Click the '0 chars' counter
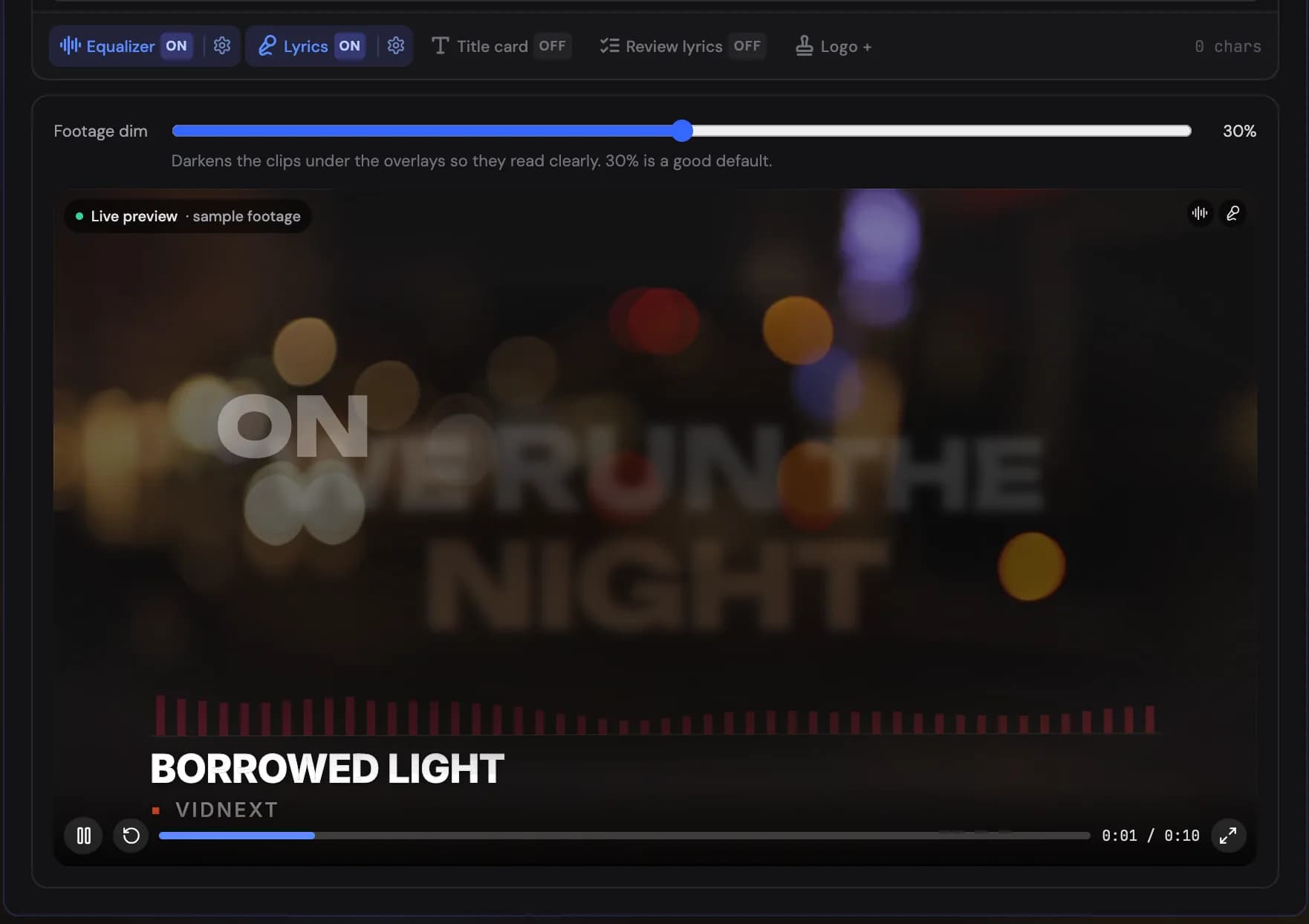The height and width of the screenshot is (924, 1309). click(x=1227, y=46)
